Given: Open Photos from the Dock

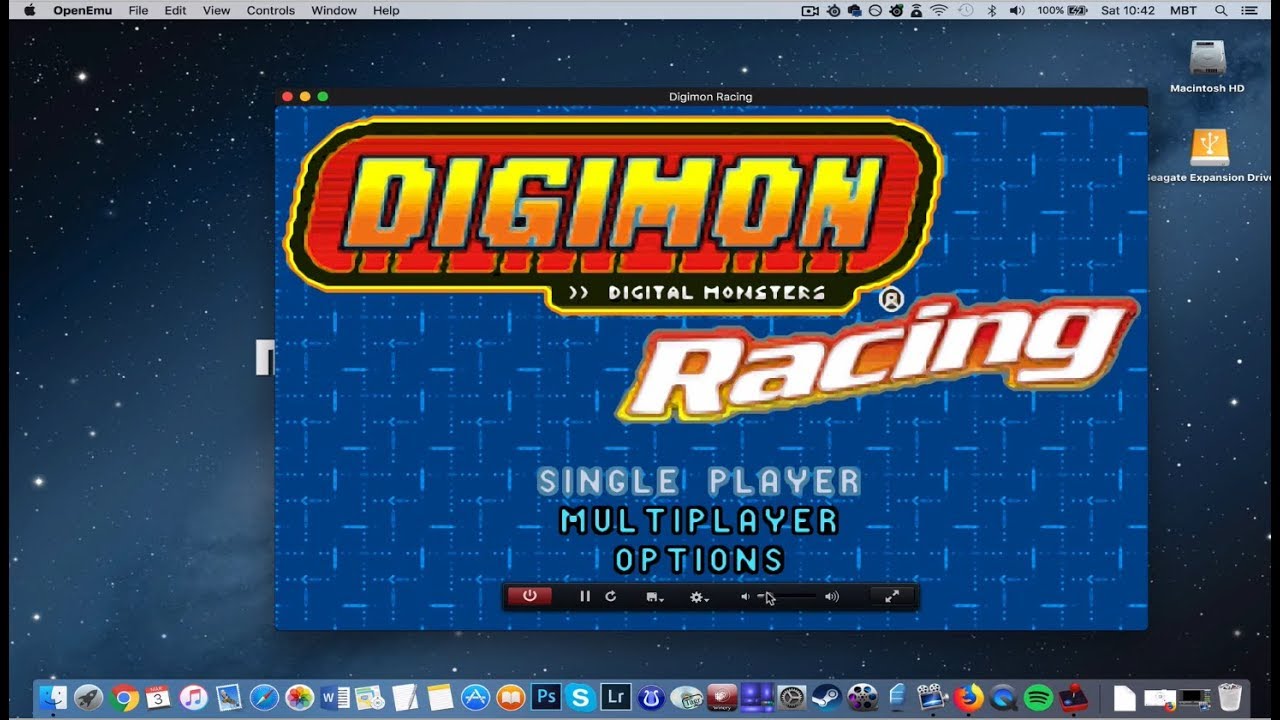Looking at the screenshot, I should [x=299, y=697].
